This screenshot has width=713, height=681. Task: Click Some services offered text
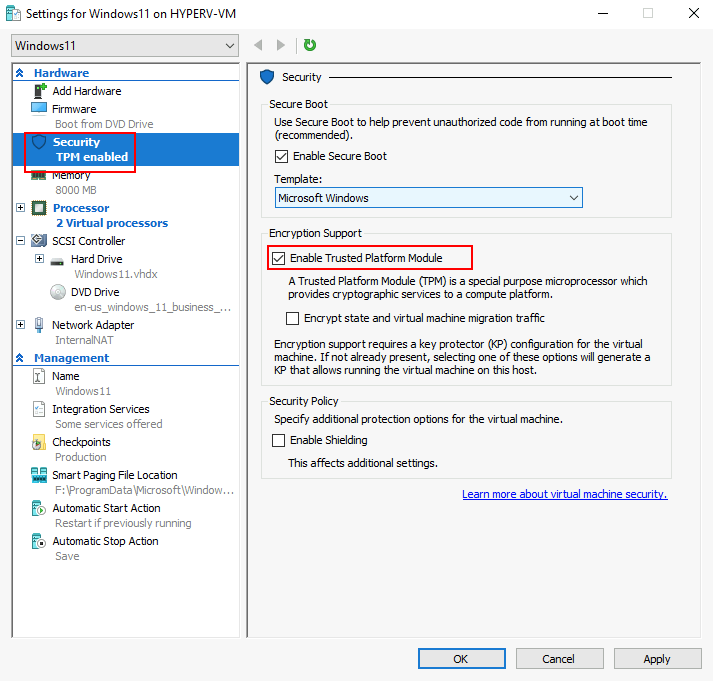(x=109, y=424)
